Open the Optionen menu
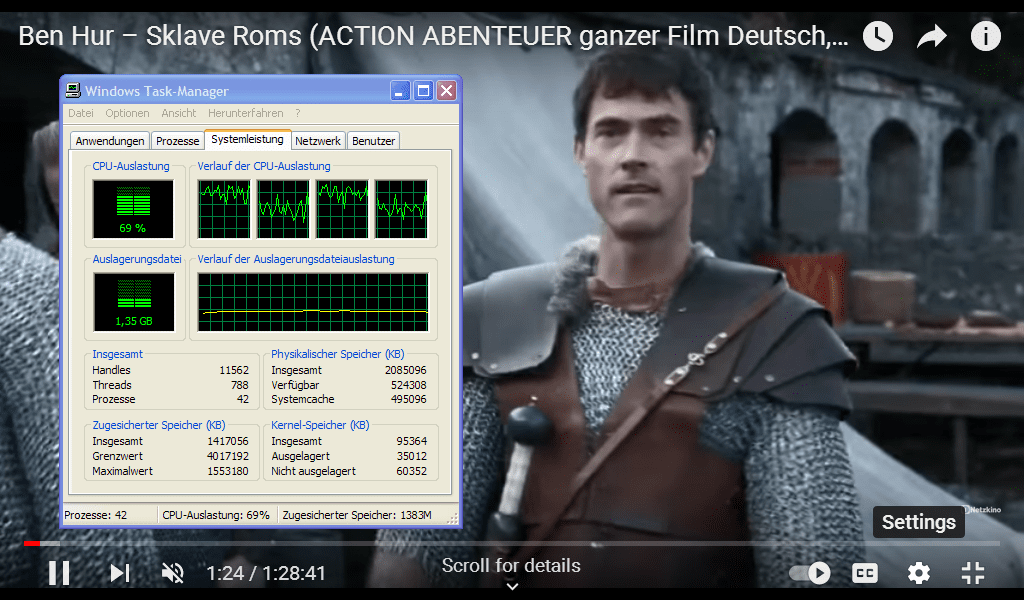Viewport: 1024px width, 600px height. point(127,113)
